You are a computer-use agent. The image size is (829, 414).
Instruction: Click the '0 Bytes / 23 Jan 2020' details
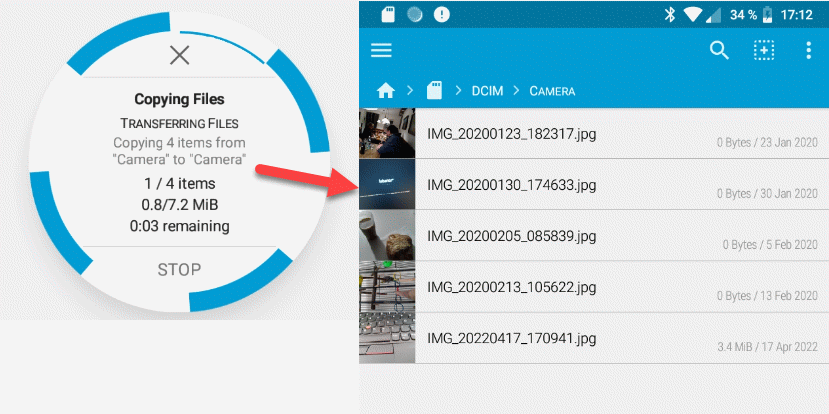(767, 143)
